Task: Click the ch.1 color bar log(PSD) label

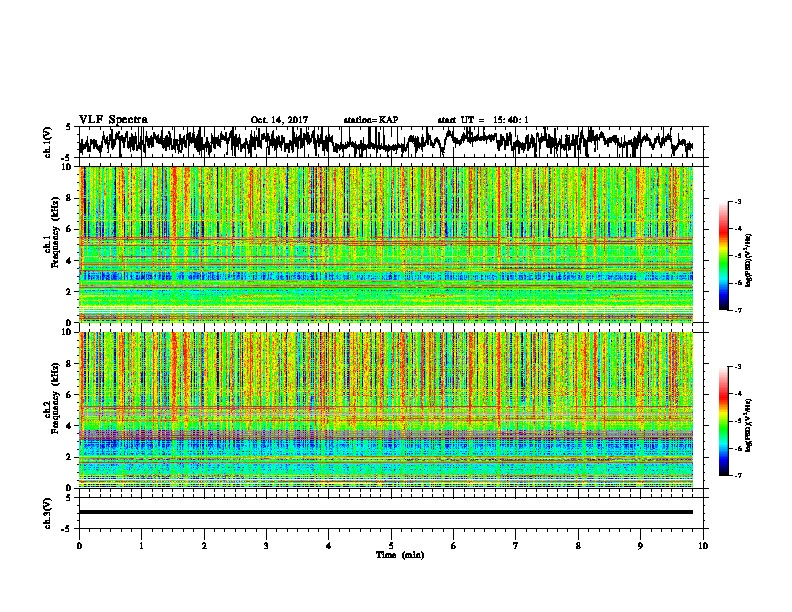Action: coord(748,260)
